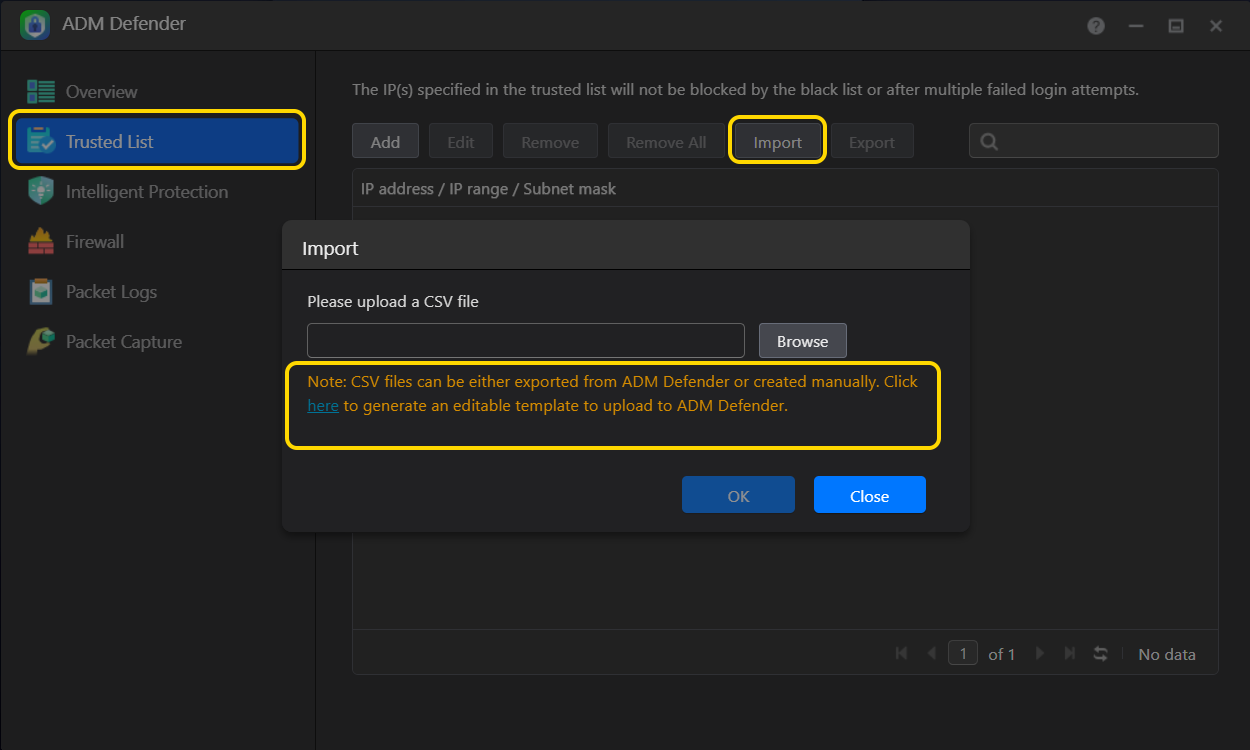Click the Edit button

click(x=461, y=141)
